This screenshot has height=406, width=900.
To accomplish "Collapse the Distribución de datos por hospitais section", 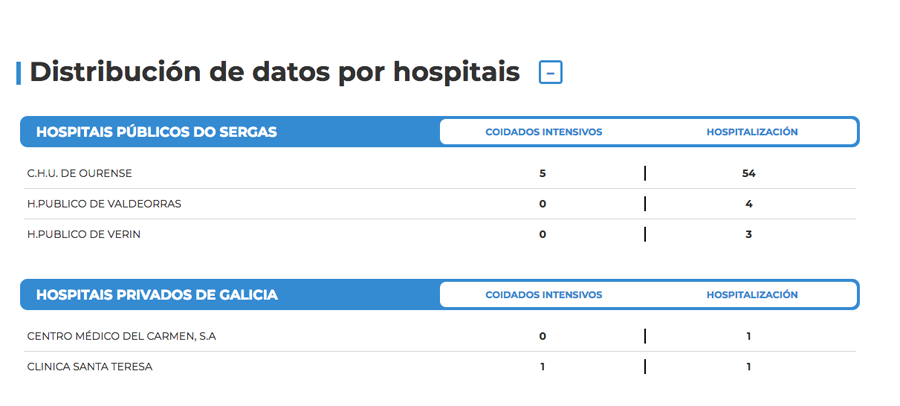I will (550, 73).
